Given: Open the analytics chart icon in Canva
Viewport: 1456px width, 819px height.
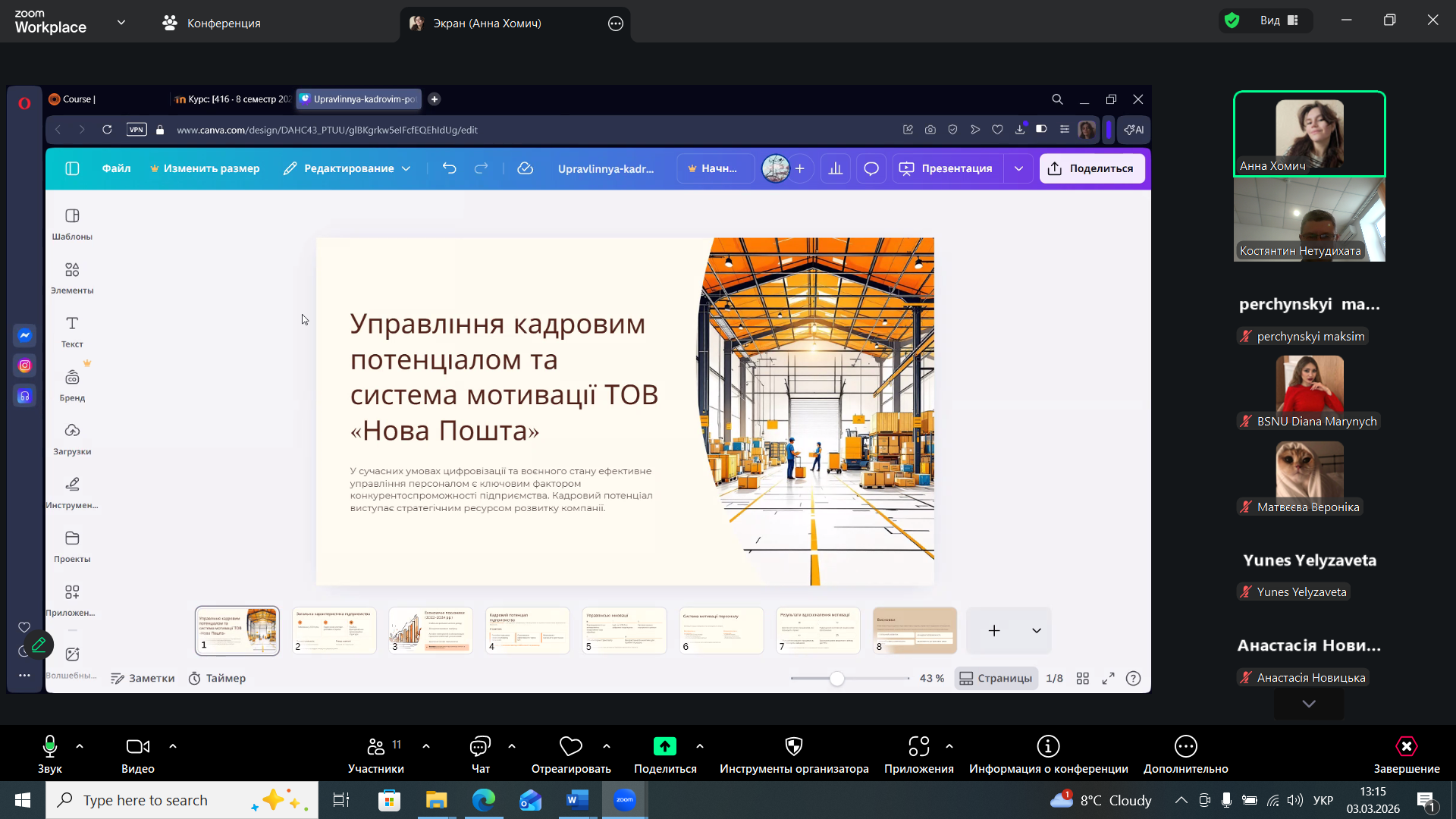Looking at the screenshot, I should click(x=836, y=168).
